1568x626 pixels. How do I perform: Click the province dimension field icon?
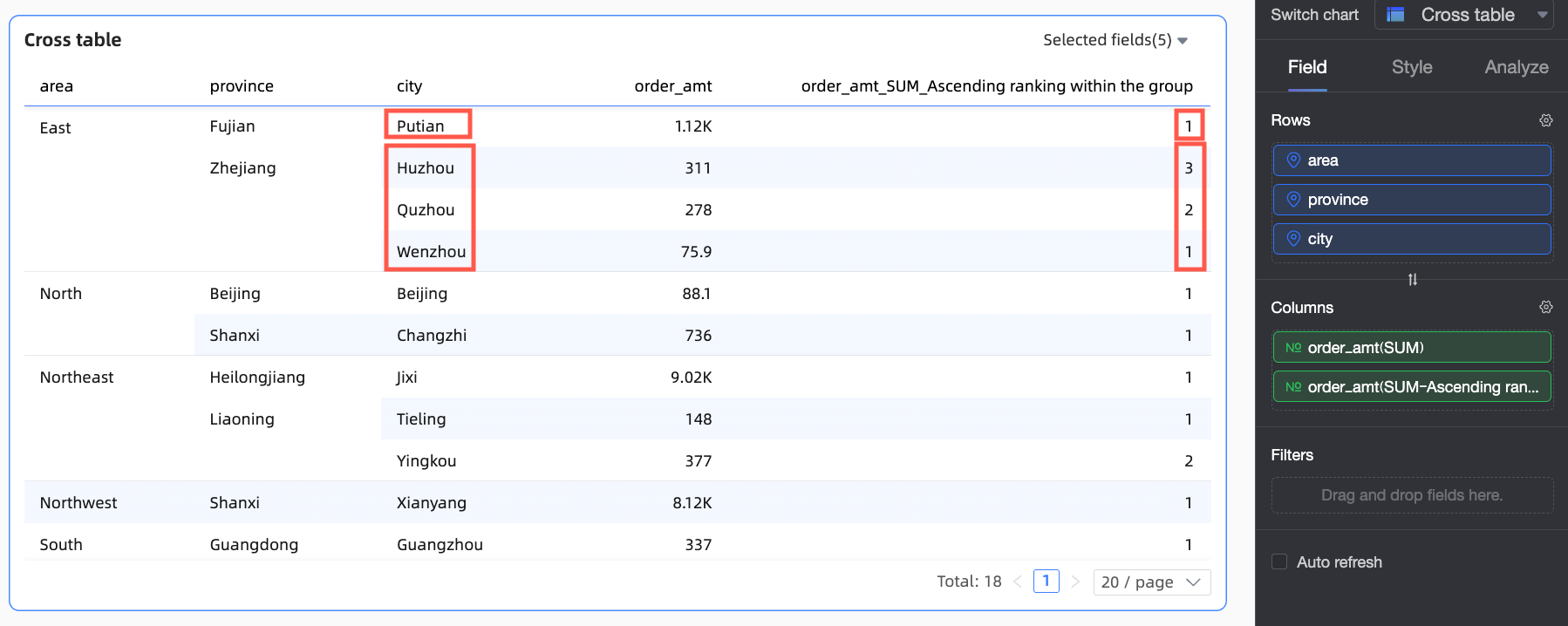click(x=1293, y=200)
